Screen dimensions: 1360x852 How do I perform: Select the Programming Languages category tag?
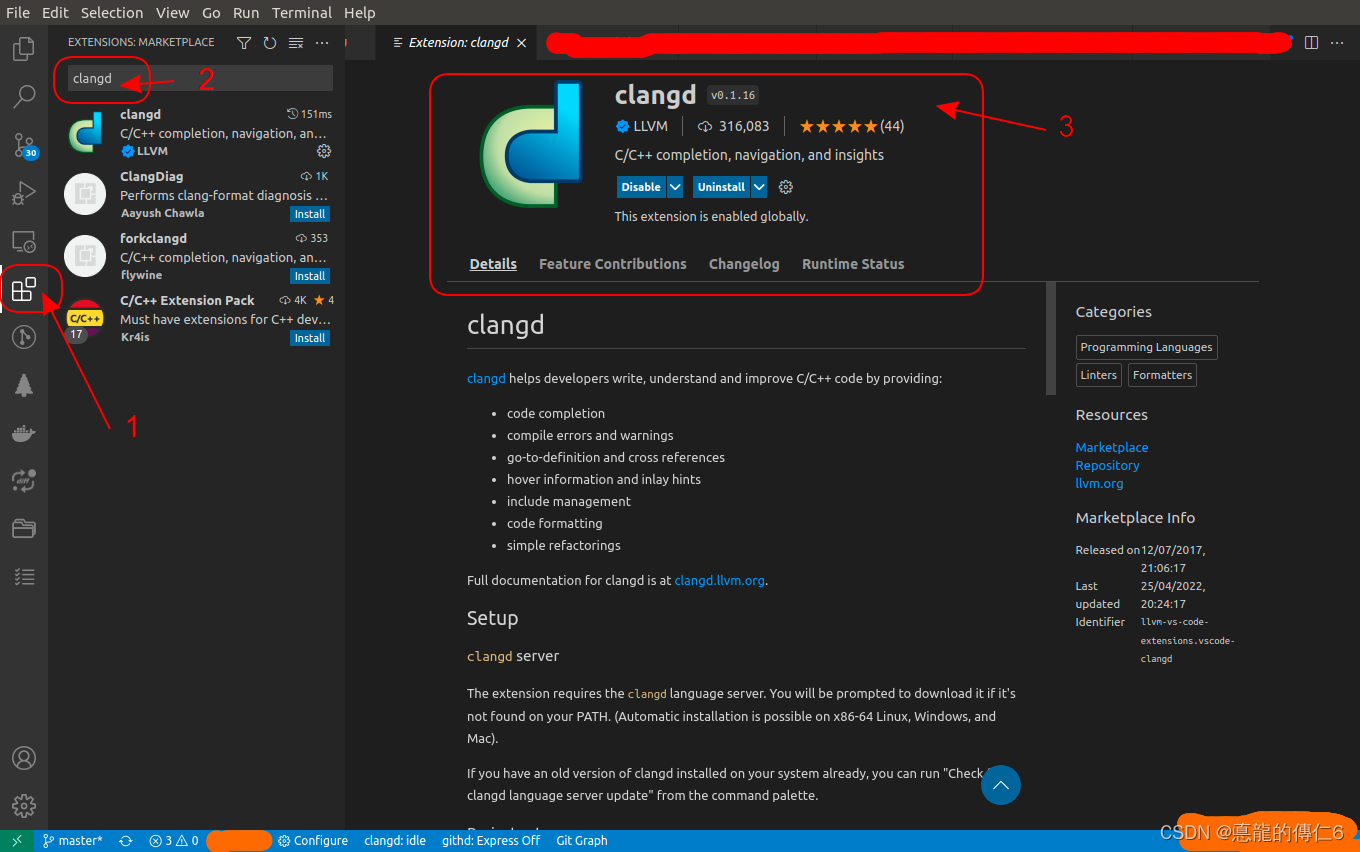[x=1147, y=347]
